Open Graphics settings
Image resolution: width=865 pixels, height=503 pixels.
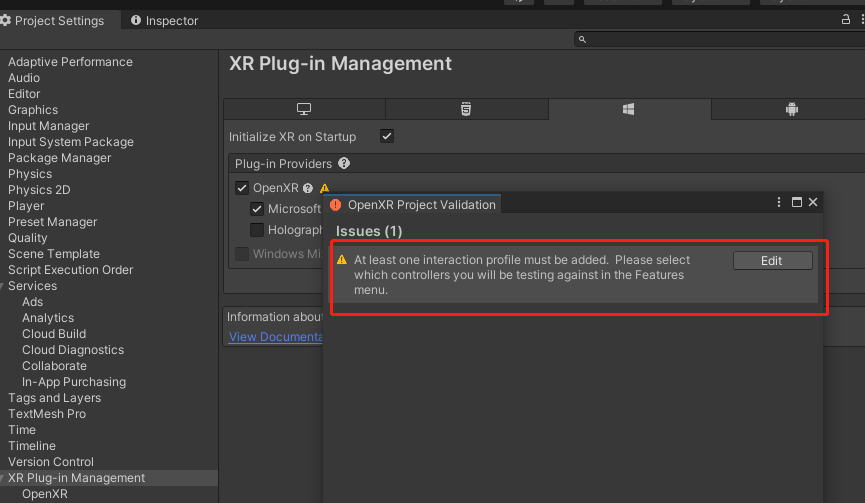tap(33, 110)
